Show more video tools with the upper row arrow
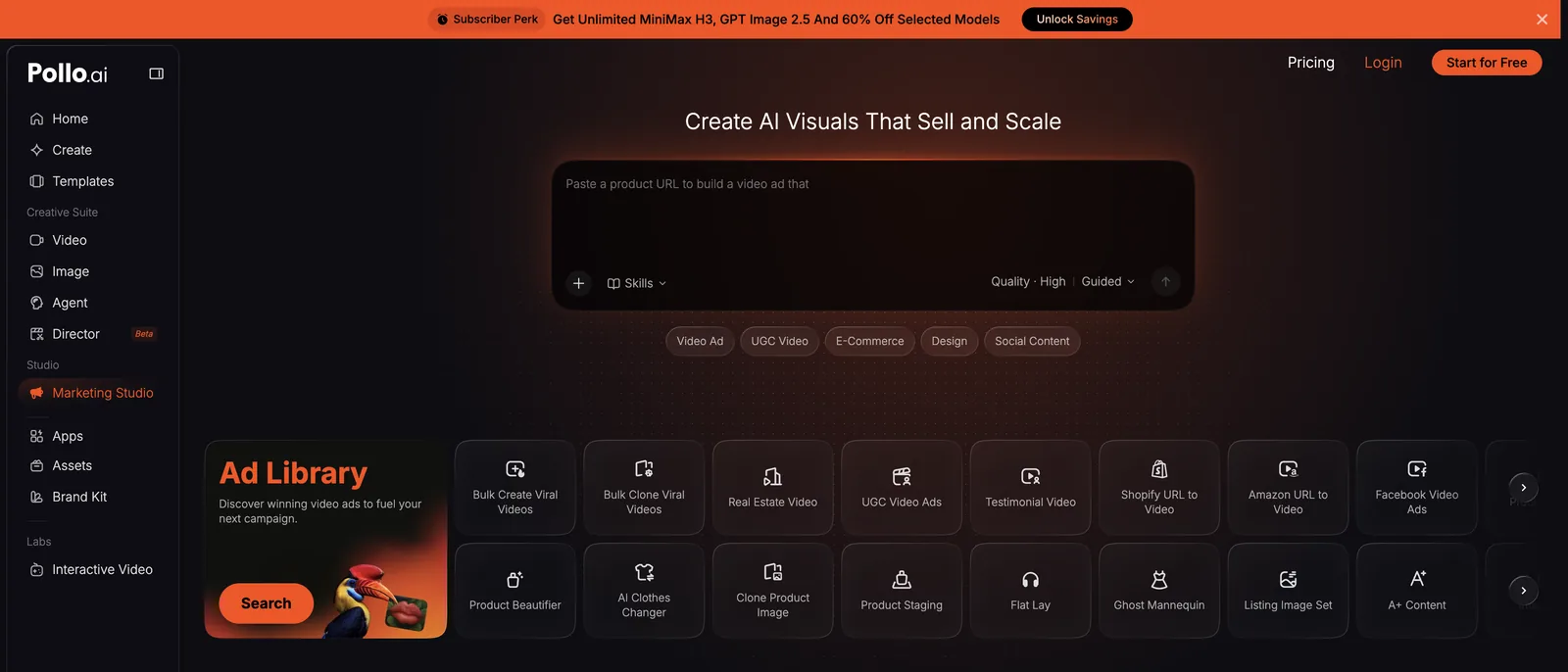Viewport: 1568px width, 672px height. pyautogui.click(x=1523, y=488)
